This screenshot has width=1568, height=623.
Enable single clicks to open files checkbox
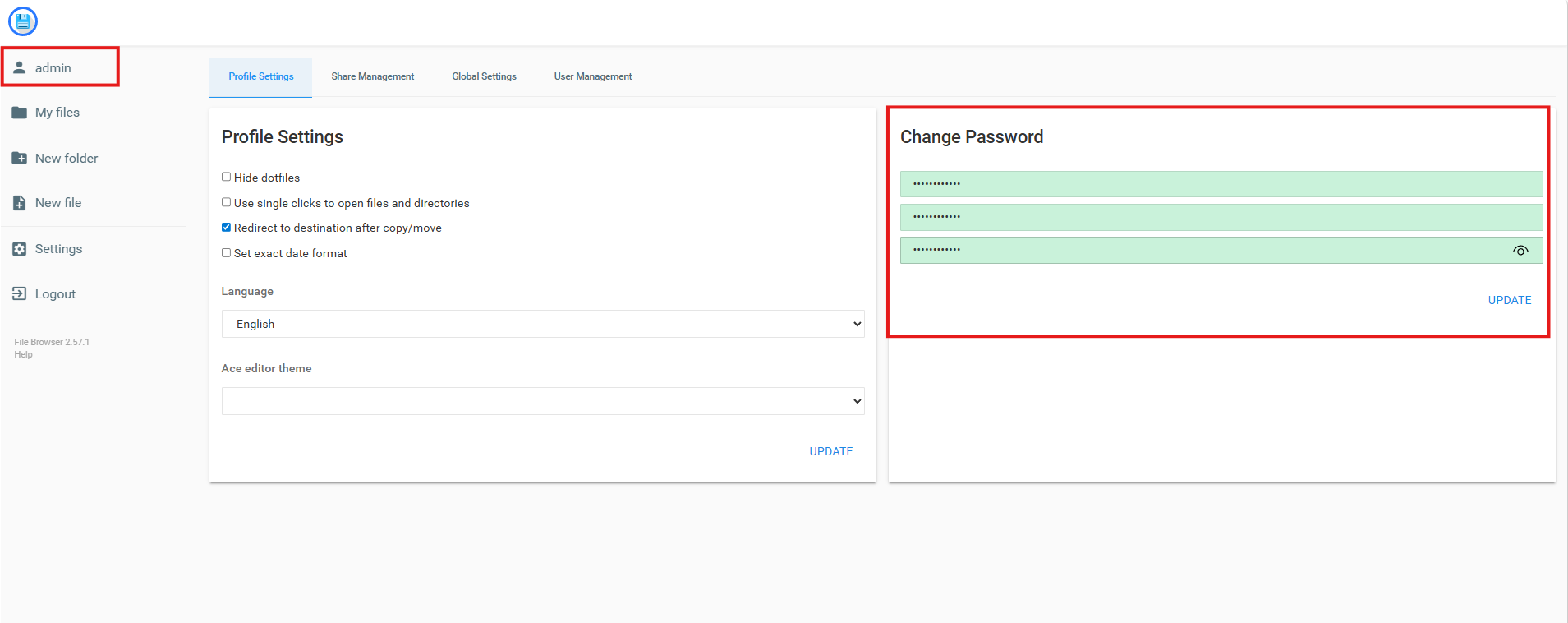pyautogui.click(x=226, y=202)
